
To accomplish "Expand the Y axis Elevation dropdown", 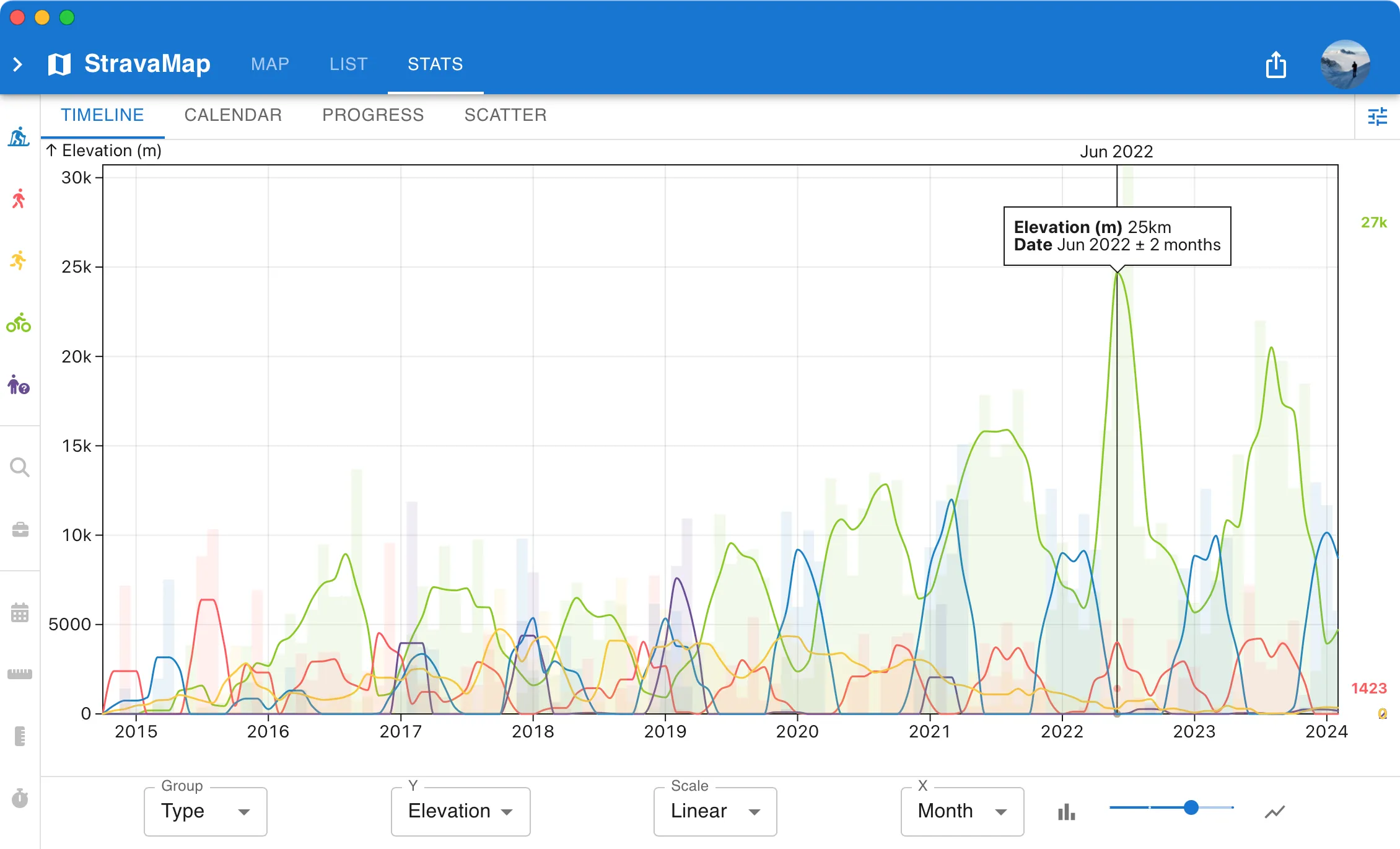I will point(460,810).
